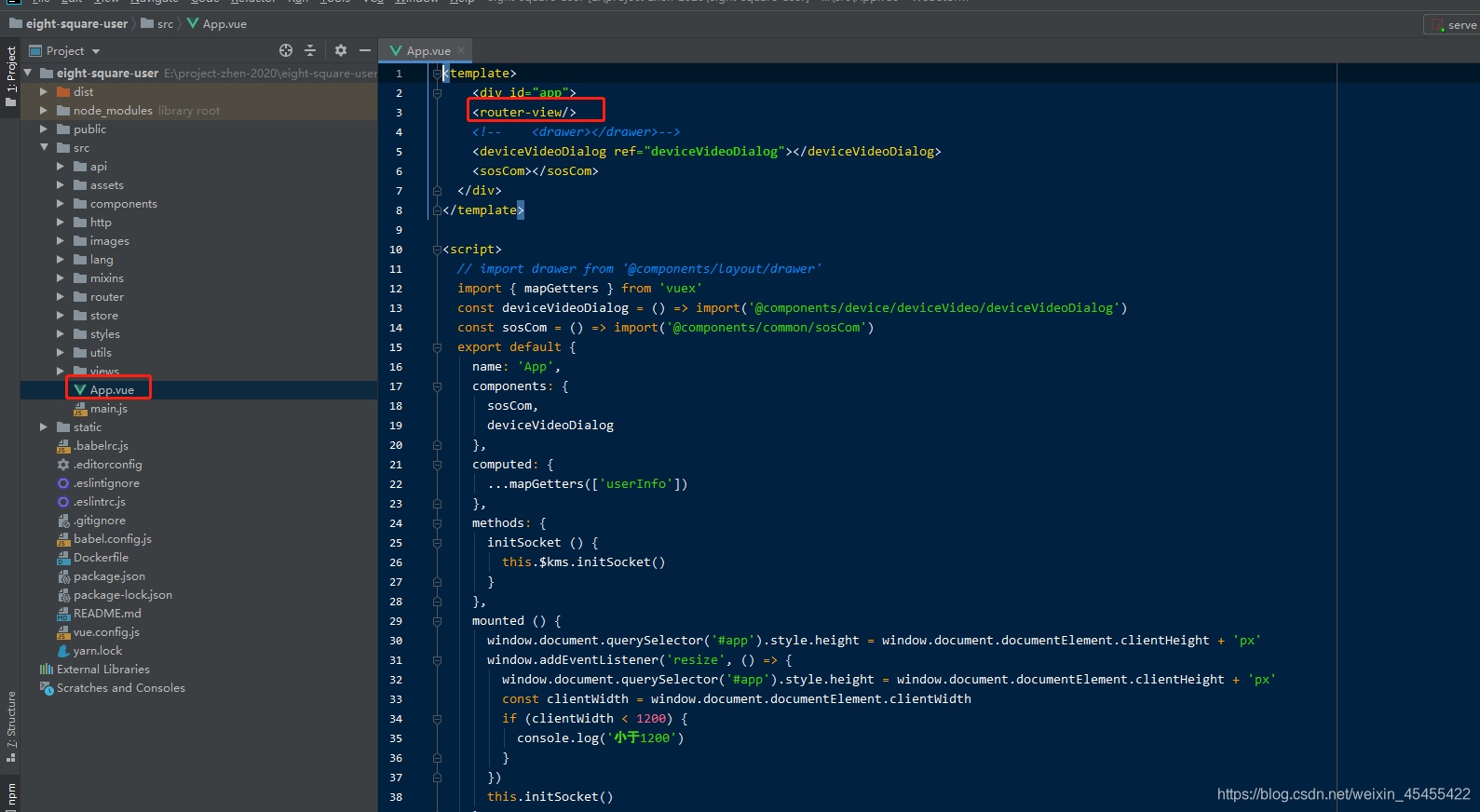Viewport: 1480px width, 812px height.
Task: Fold the resize listener at line 31
Action: tap(437, 660)
